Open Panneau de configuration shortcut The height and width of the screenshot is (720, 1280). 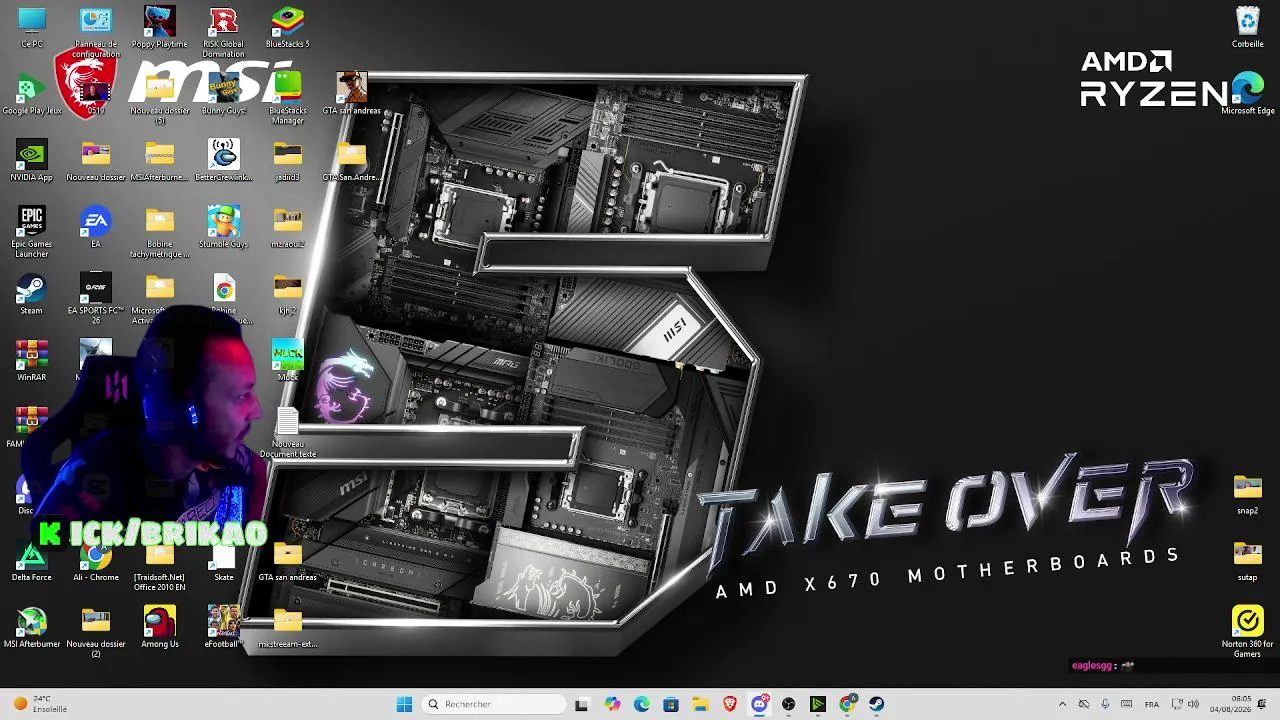pos(96,32)
